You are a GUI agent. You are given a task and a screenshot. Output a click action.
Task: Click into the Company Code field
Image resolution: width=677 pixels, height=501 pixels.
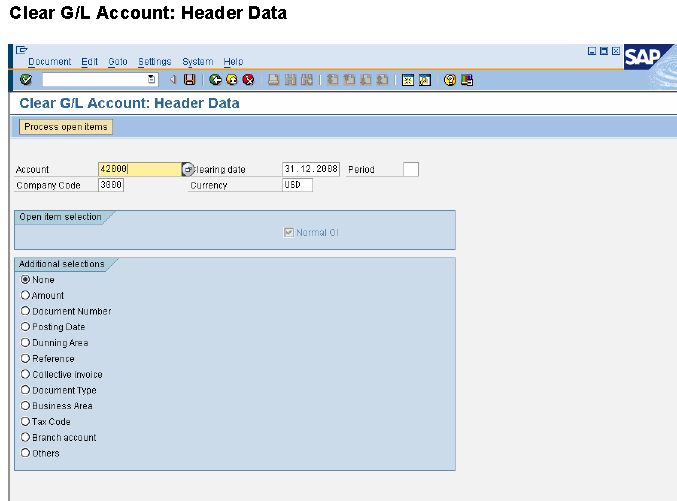click(111, 185)
